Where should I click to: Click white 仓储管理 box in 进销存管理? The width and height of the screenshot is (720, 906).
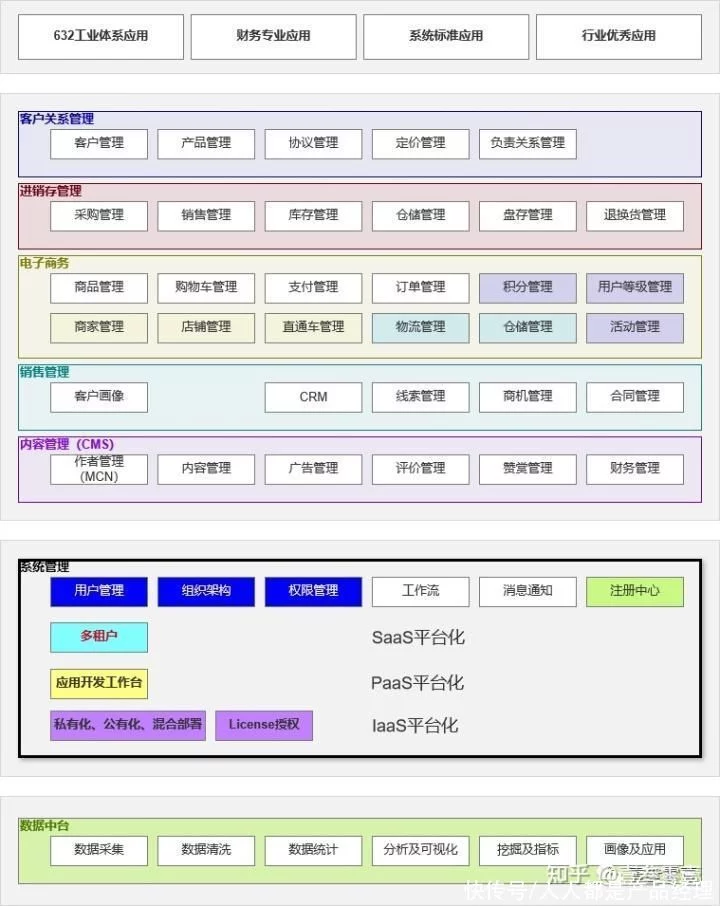pyautogui.click(x=421, y=216)
